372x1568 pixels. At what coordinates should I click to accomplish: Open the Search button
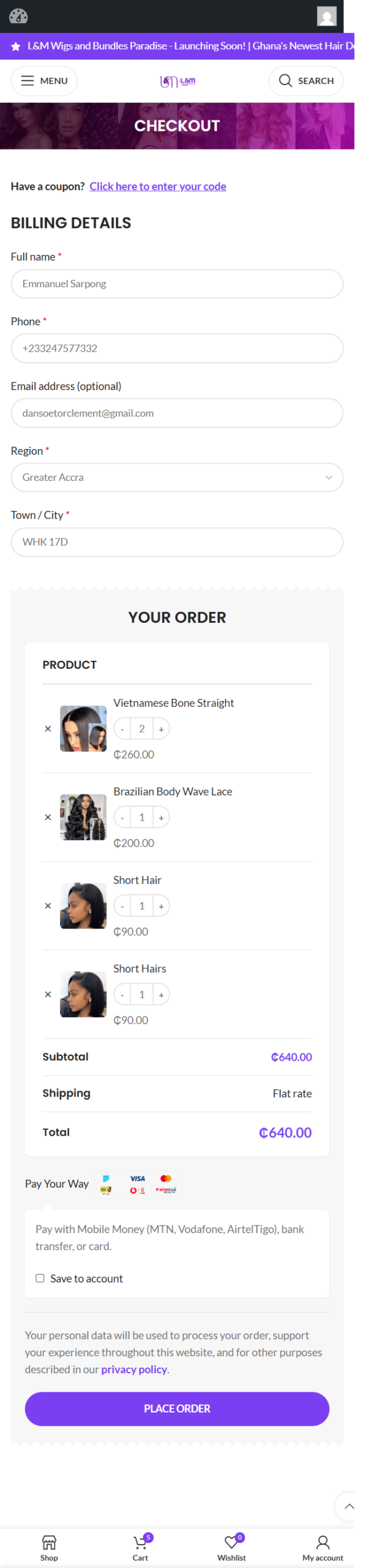pyautogui.click(x=306, y=81)
